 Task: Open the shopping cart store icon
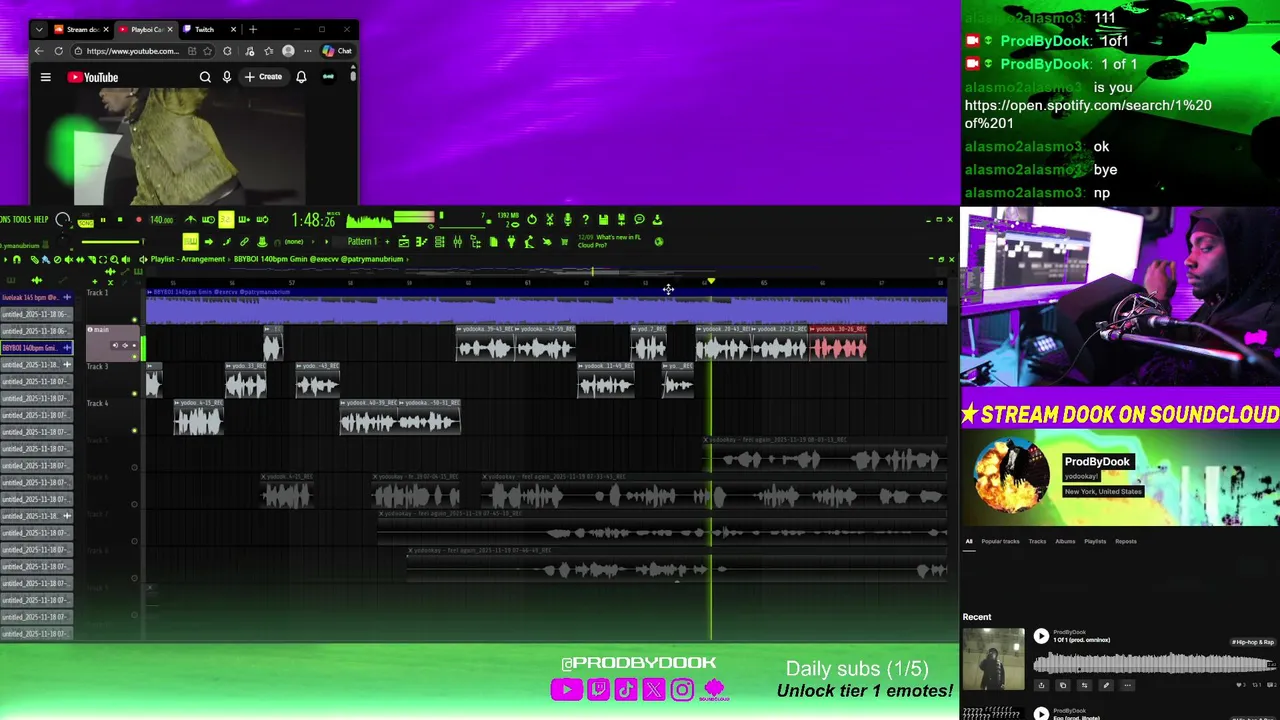(x=564, y=242)
